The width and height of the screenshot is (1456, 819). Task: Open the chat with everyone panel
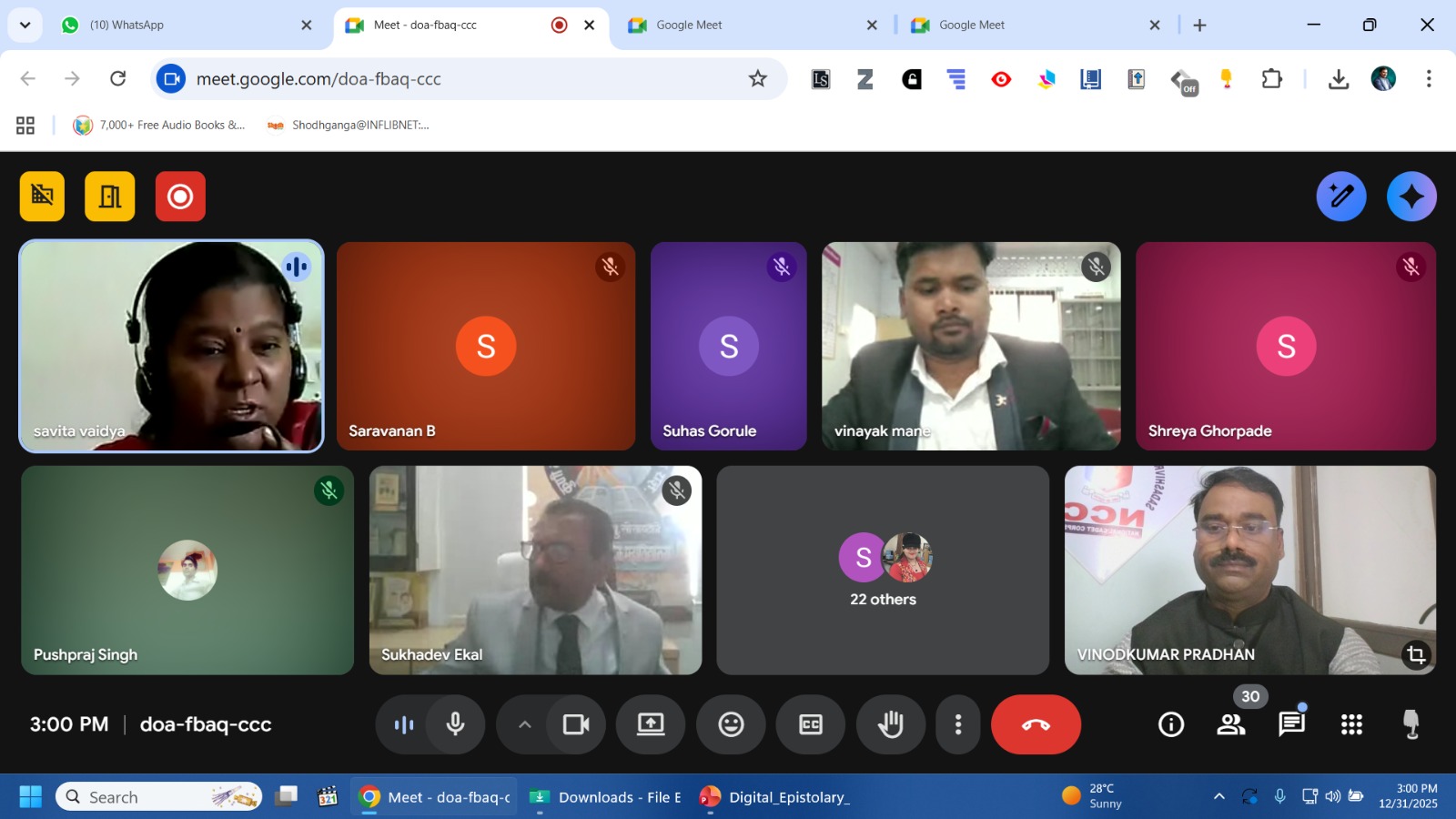[1291, 724]
